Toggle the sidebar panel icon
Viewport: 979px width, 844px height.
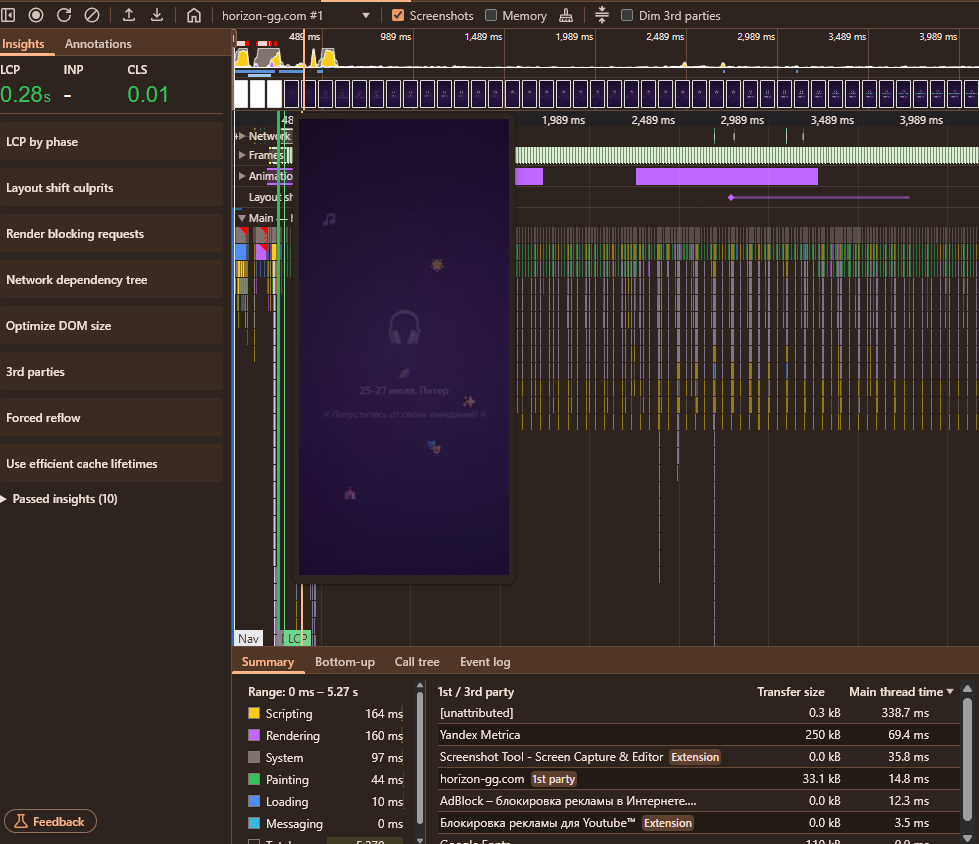click(x=9, y=15)
